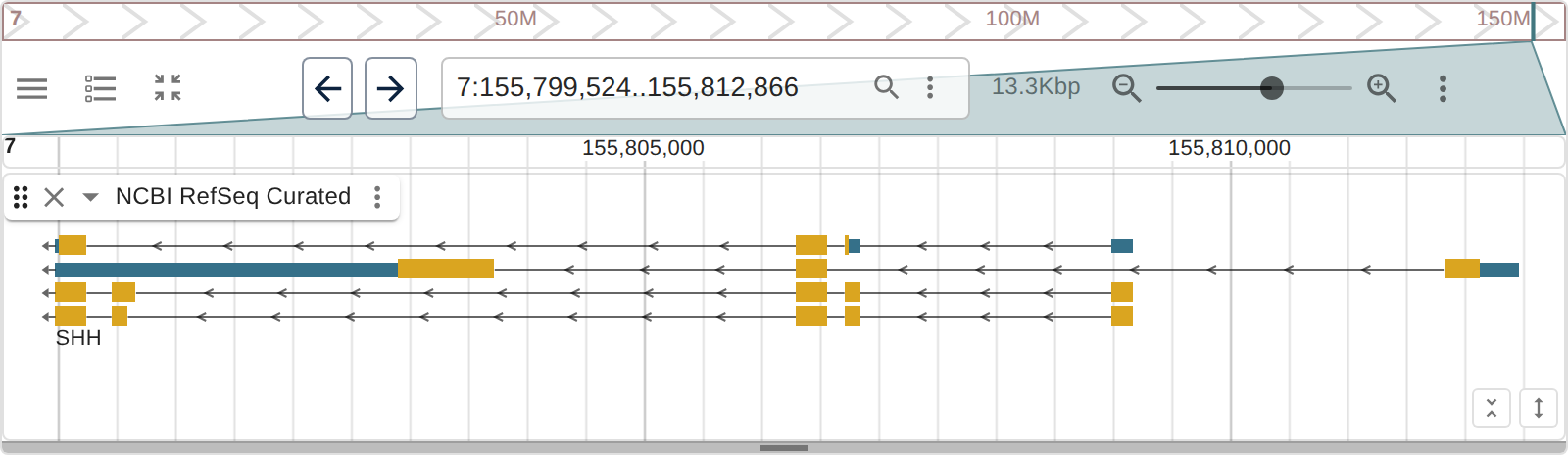Click the blue exon ending the first transcript
The image size is (1568, 455).
[1122, 246]
